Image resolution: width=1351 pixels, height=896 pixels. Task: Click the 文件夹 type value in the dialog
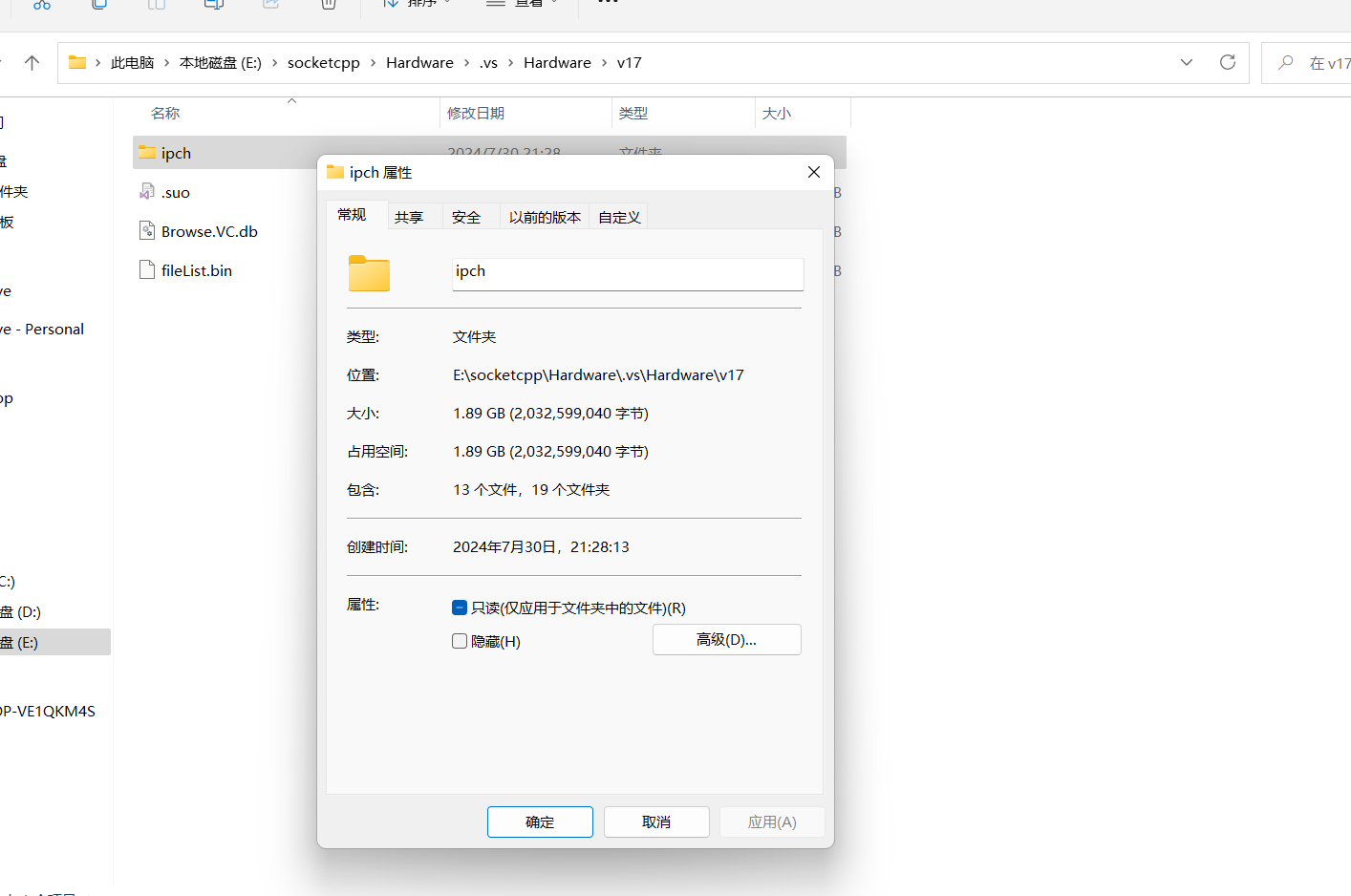point(474,336)
